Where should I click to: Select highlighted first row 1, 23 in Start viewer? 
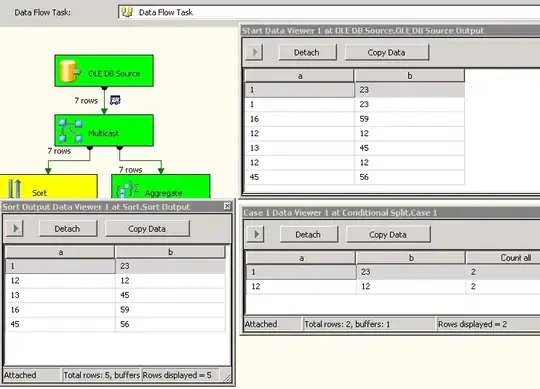355,90
